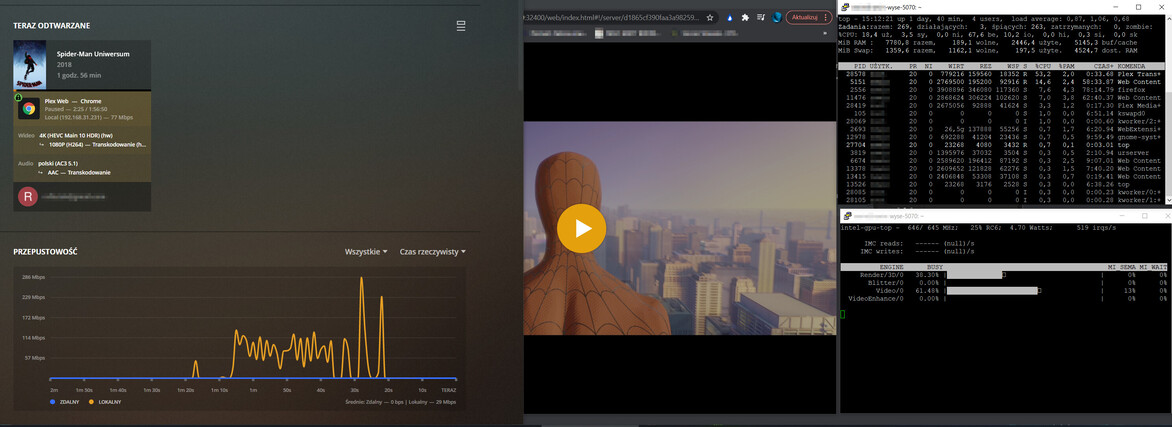Click the blue droplet extension icon
The height and width of the screenshot is (427, 1172).
coord(730,18)
